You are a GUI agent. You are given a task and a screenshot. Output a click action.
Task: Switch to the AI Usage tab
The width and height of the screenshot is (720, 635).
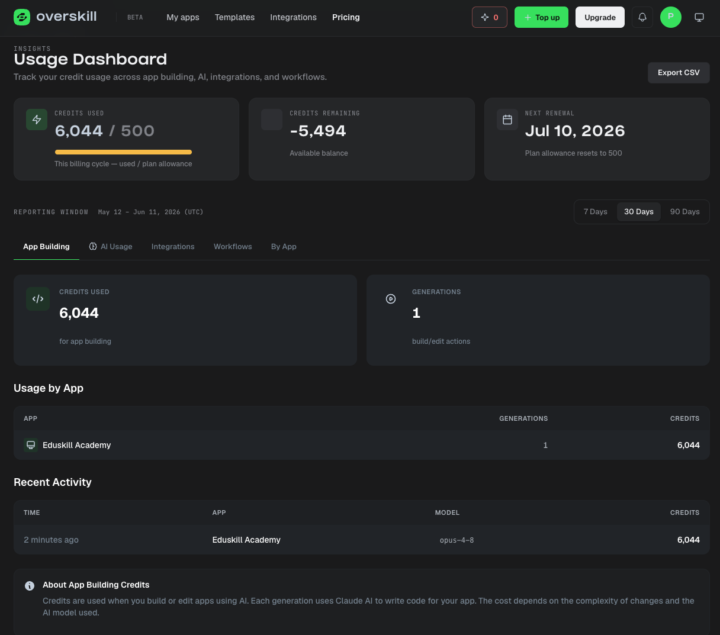(x=110, y=247)
